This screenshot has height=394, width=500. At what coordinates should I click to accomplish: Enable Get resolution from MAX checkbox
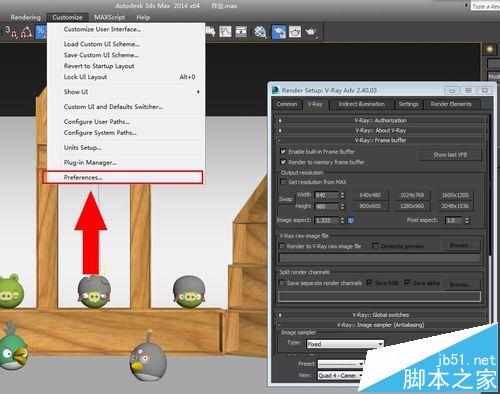coord(283,182)
